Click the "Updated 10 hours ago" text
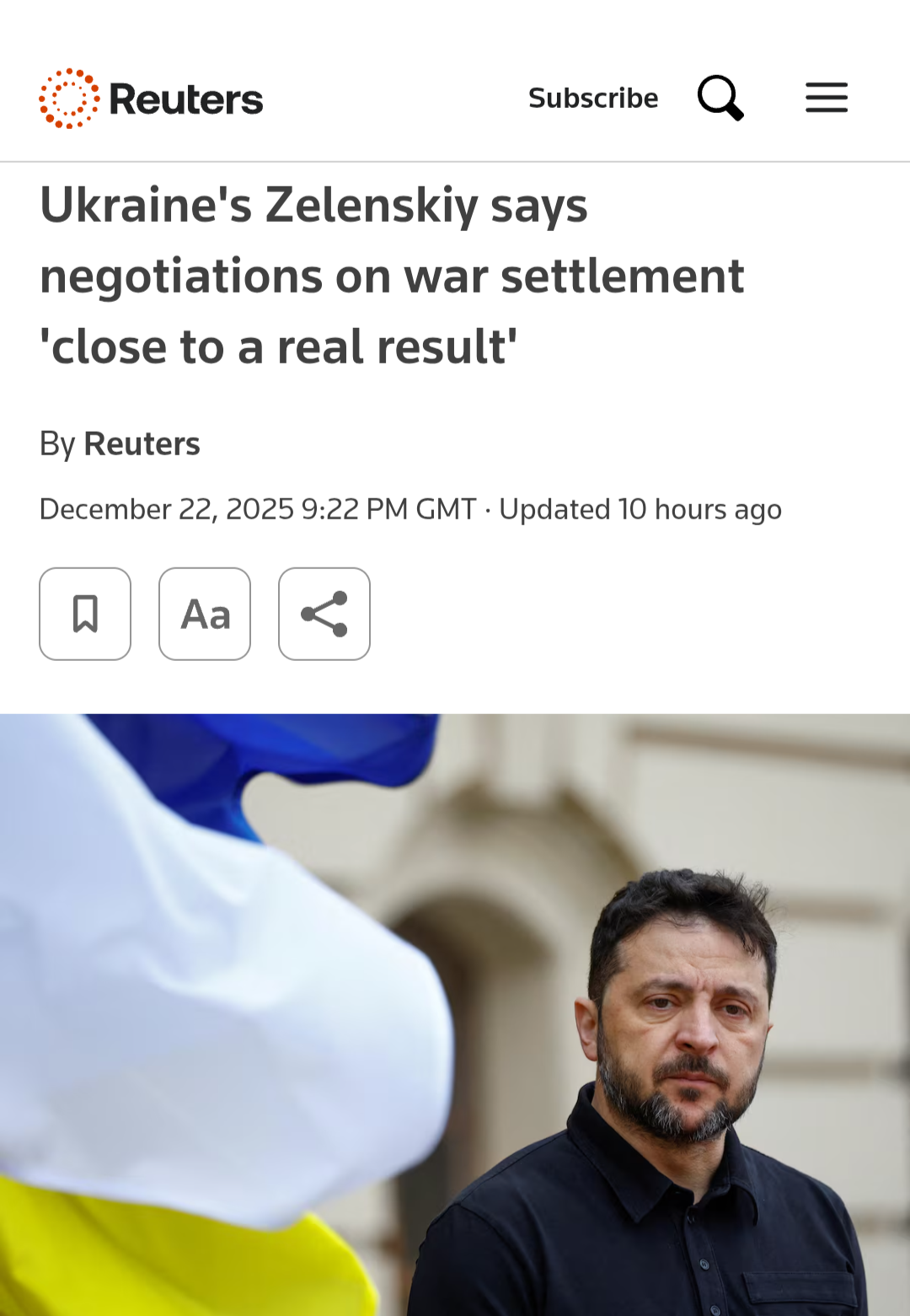 point(640,509)
